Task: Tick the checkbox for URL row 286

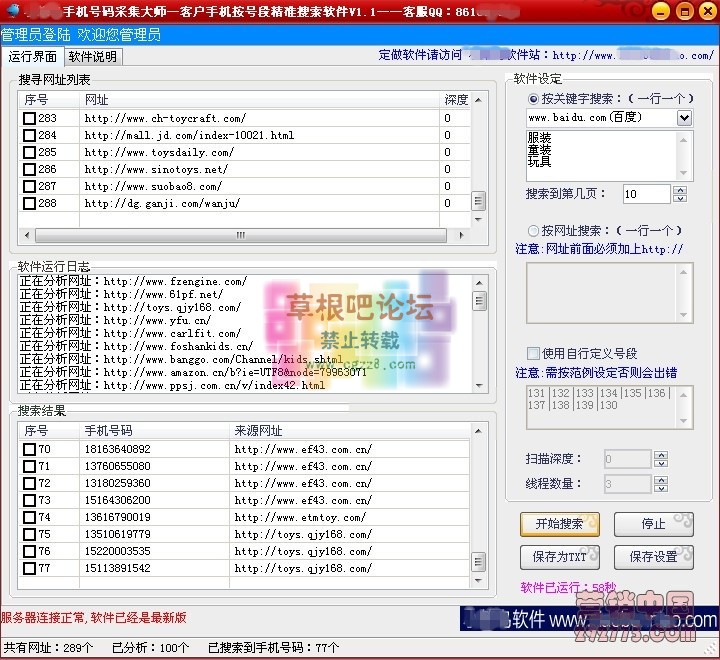Action: click(x=29, y=169)
